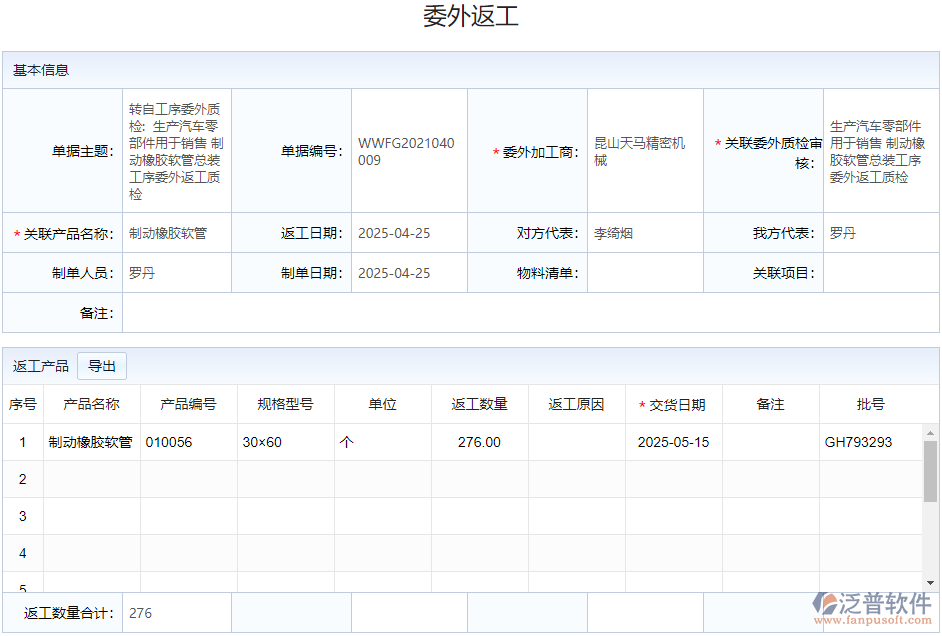Viewport: 942px width, 636px height.
Task: Select row number 2 in the table
Action: click(23, 479)
